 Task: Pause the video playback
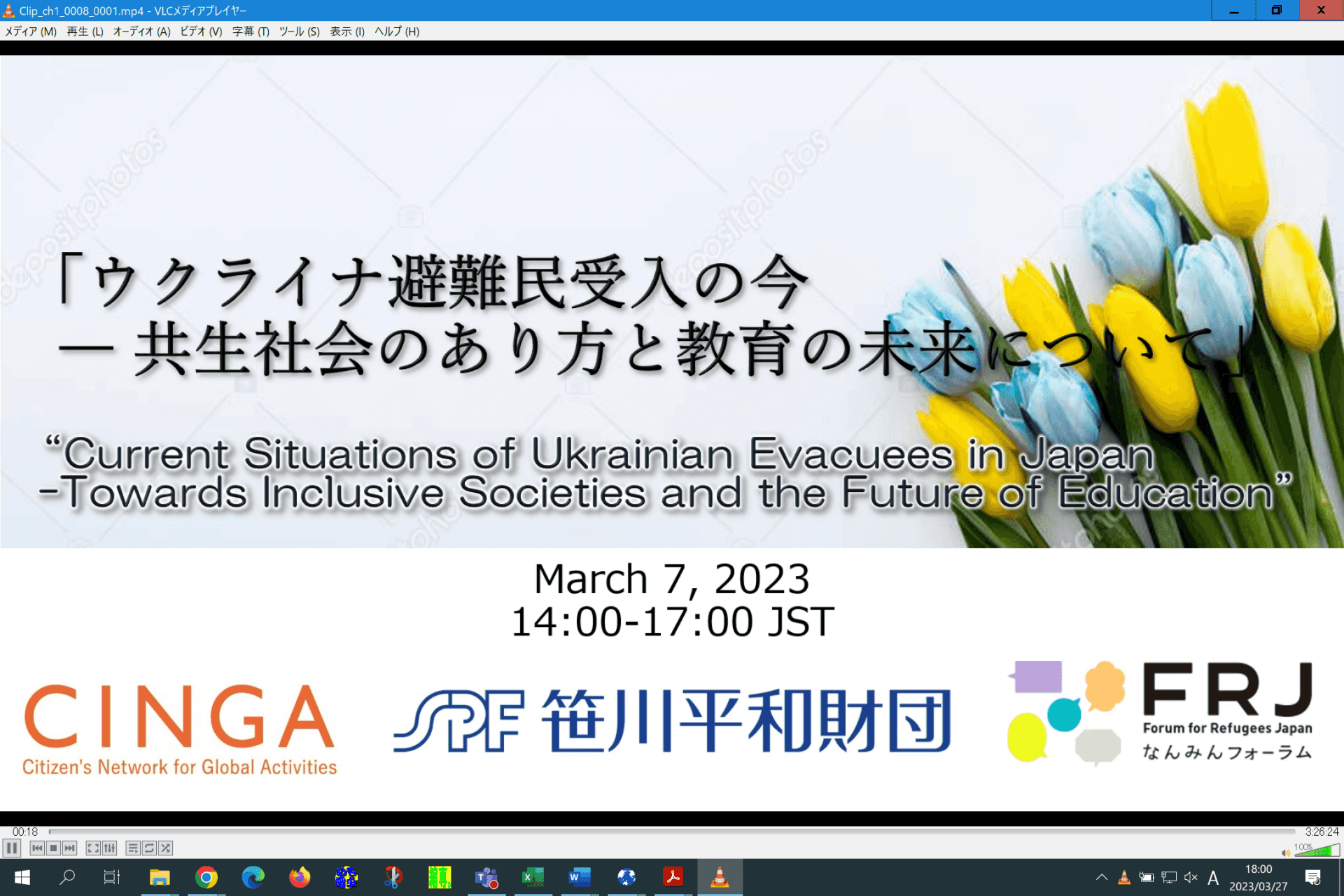12,847
